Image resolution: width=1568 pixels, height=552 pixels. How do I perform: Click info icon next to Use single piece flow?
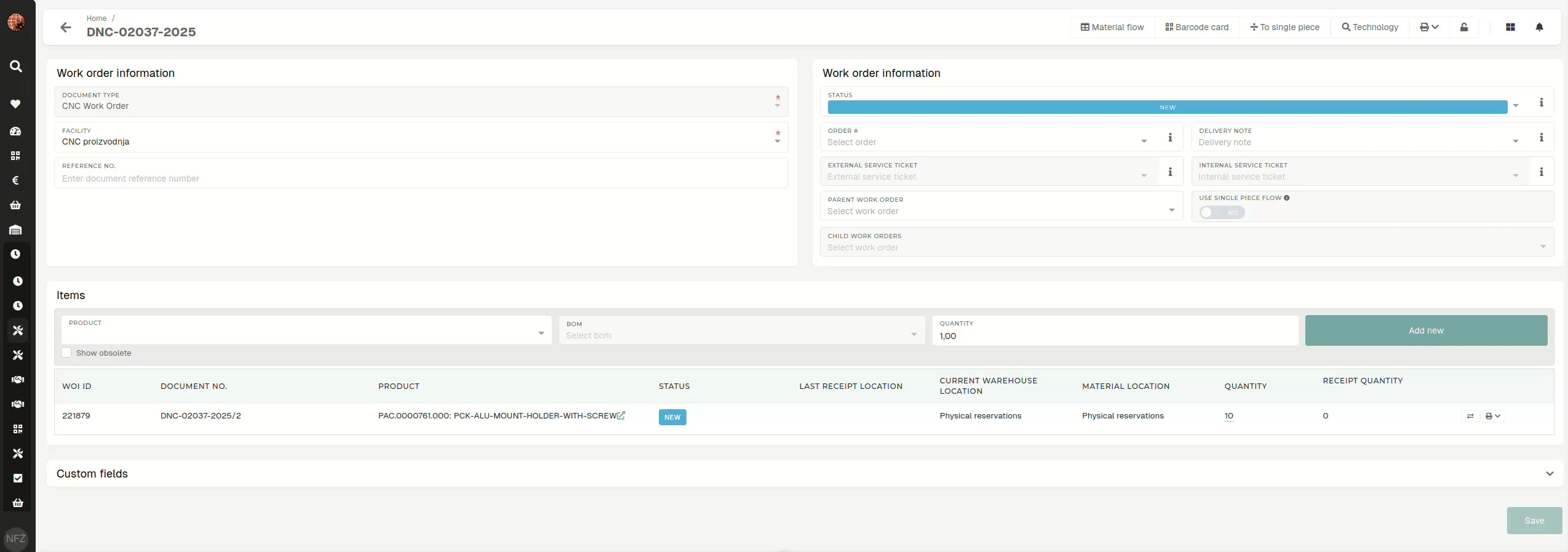tap(1287, 198)
